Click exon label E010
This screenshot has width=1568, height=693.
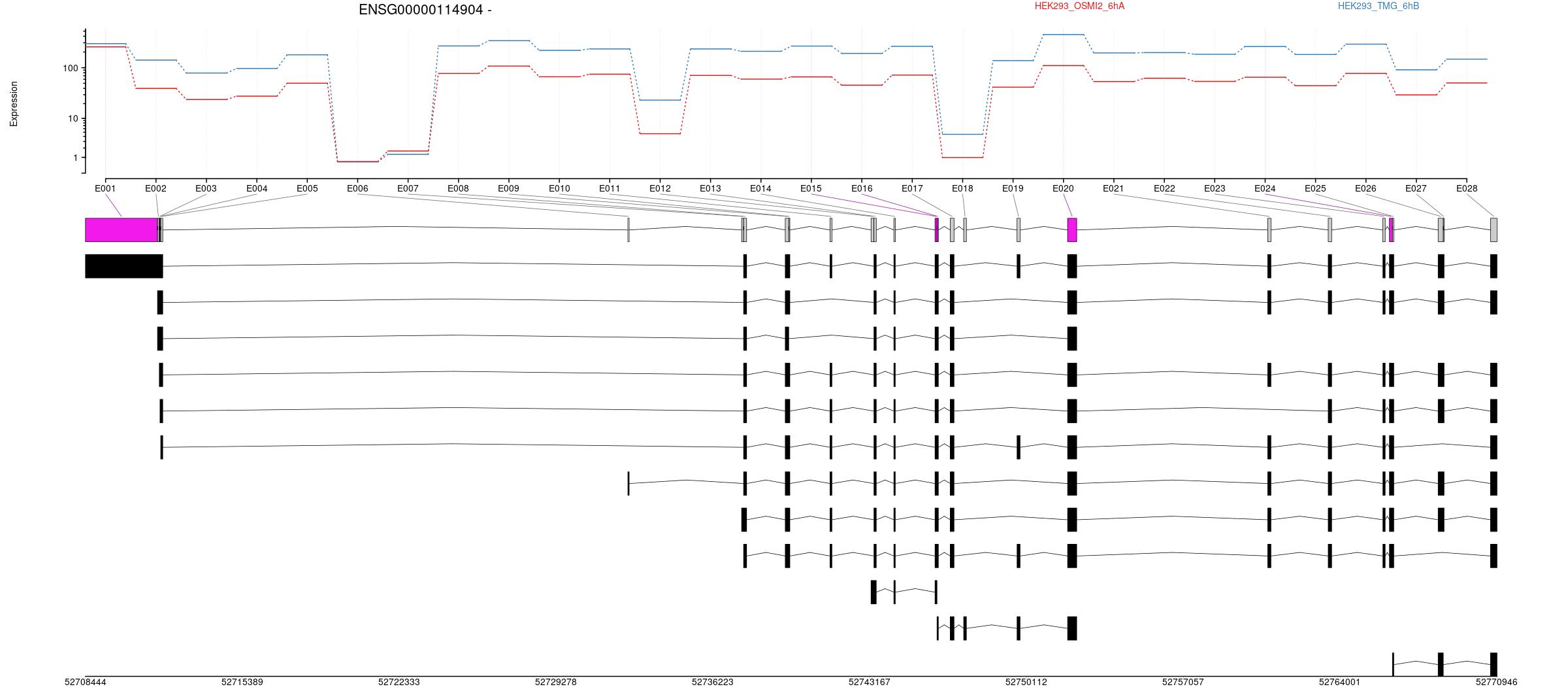559,188
